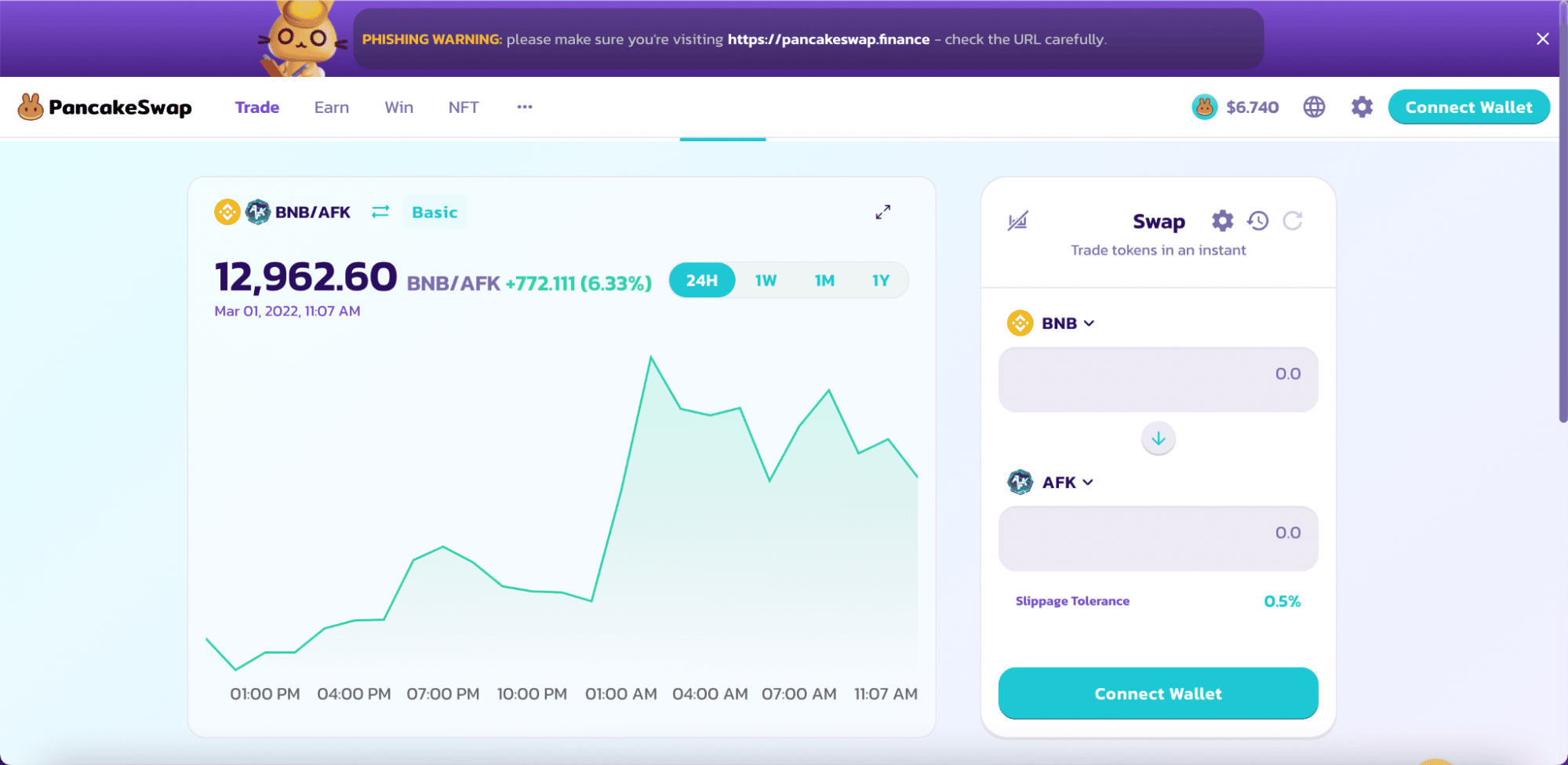Refresh the swap price quote
Viewport: 1568px width, 765px height.
(x=1293, y=221)
